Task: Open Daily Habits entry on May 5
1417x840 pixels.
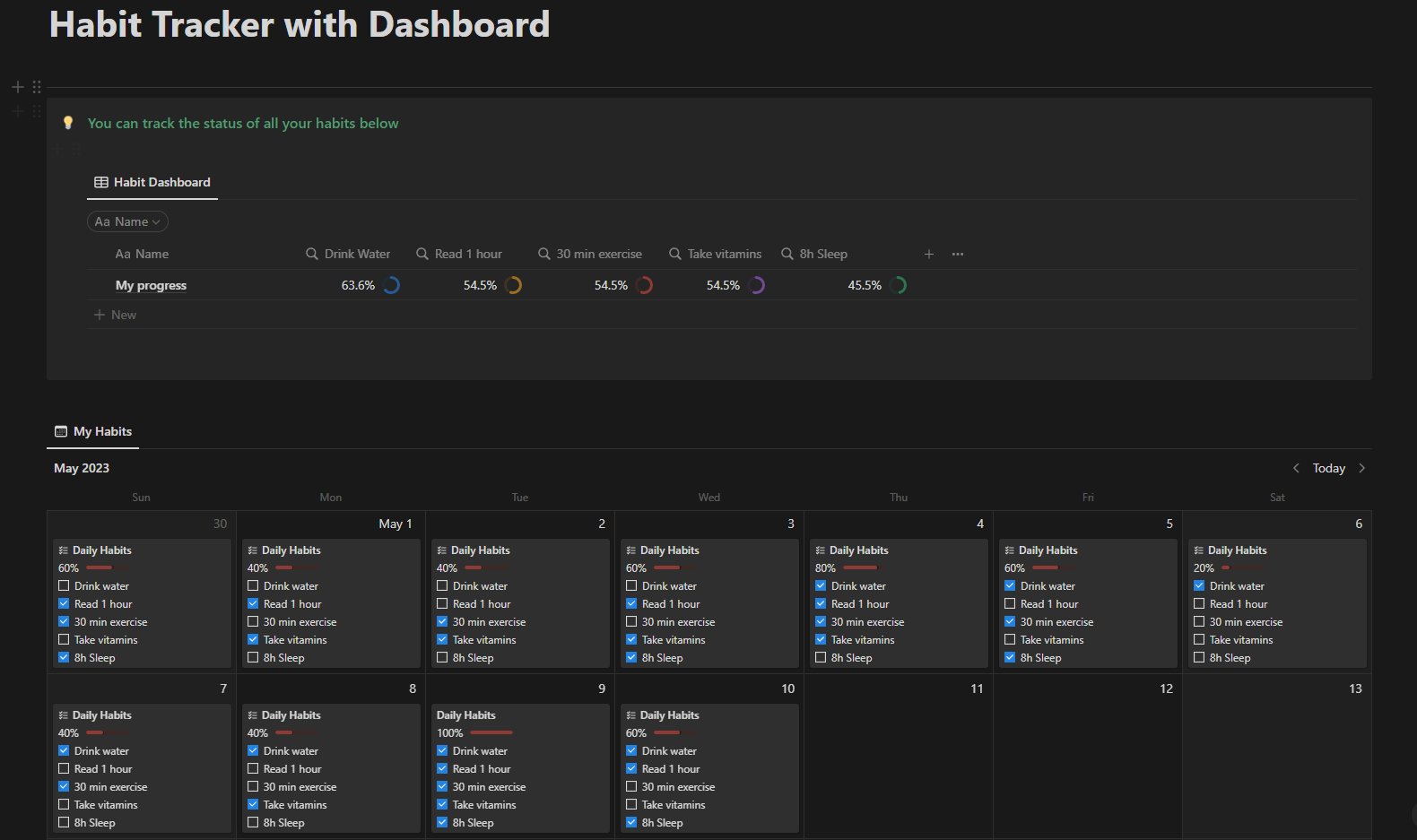Action: 1048,550
